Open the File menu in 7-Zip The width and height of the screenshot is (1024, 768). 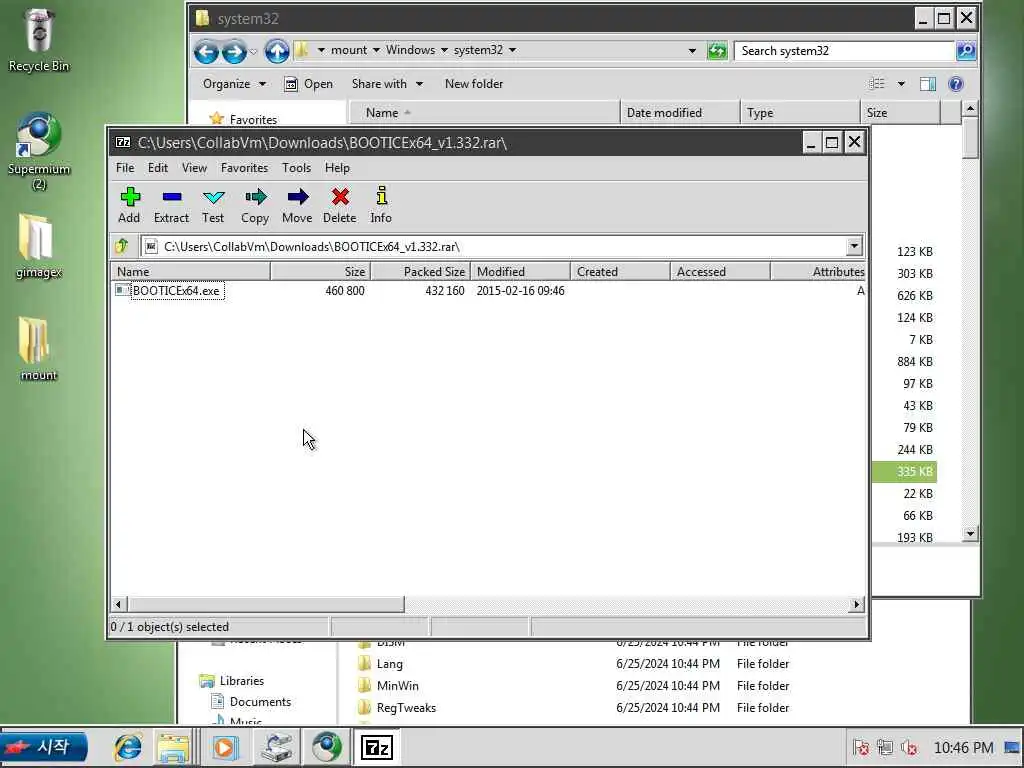[125, 168]
